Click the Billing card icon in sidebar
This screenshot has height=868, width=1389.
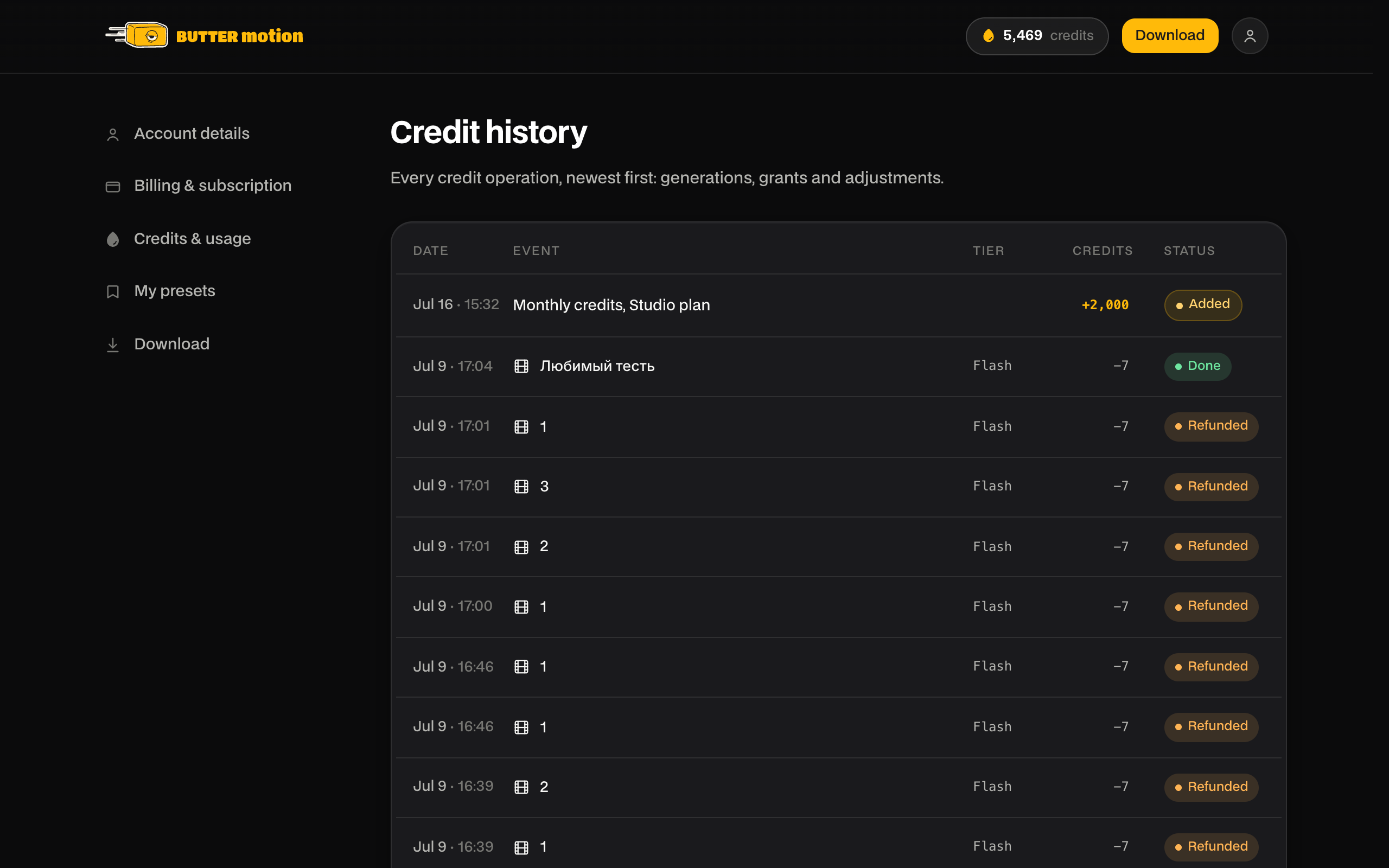pos(113,187)
